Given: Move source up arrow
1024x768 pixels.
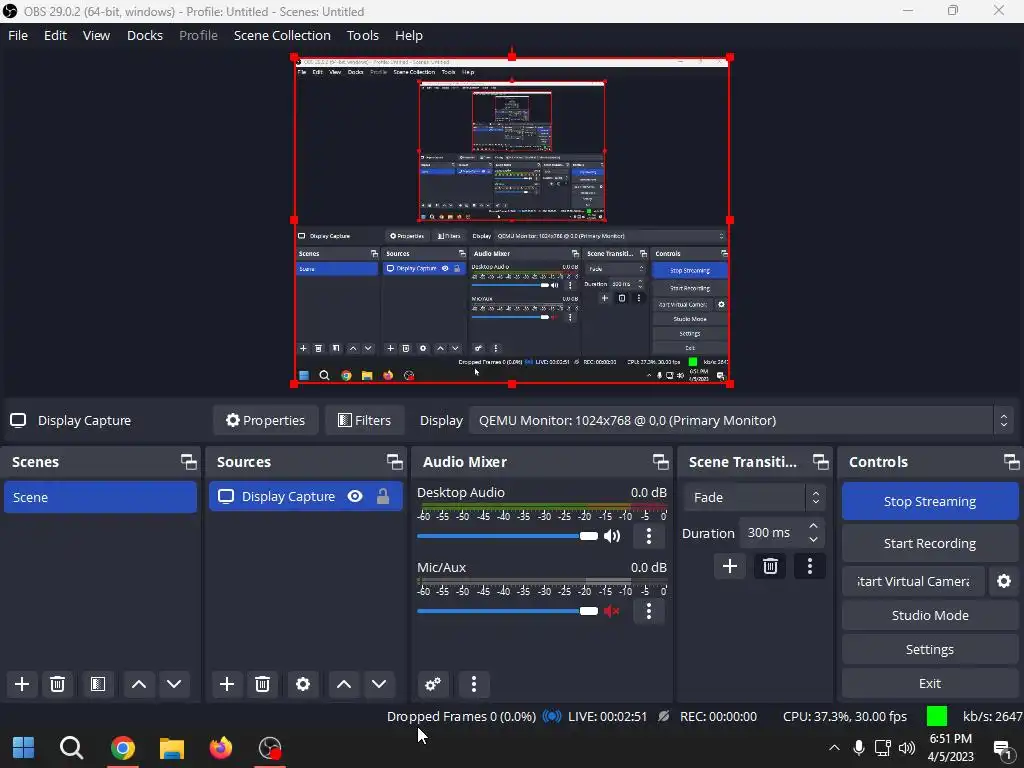Looking at the screenshot, I should coord(344,684).
